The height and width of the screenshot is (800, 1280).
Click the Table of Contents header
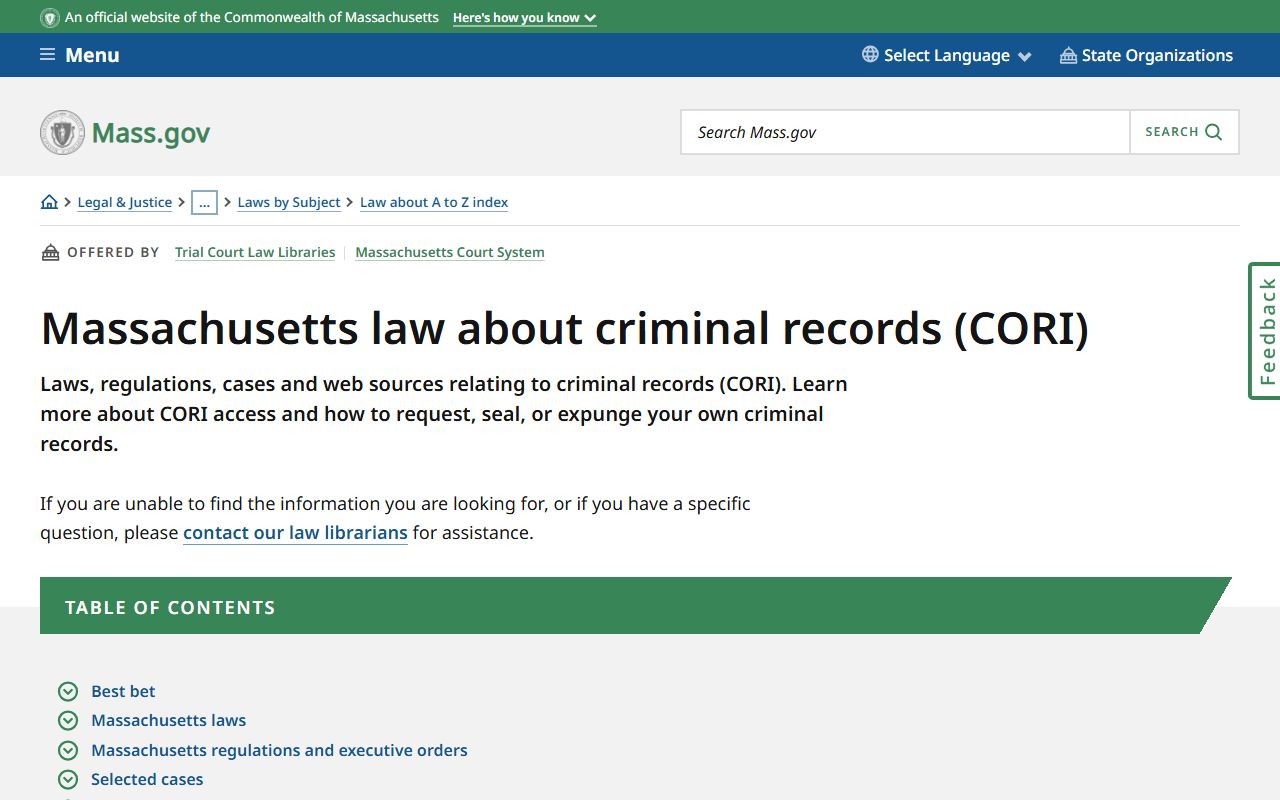(x=636, y=606)
